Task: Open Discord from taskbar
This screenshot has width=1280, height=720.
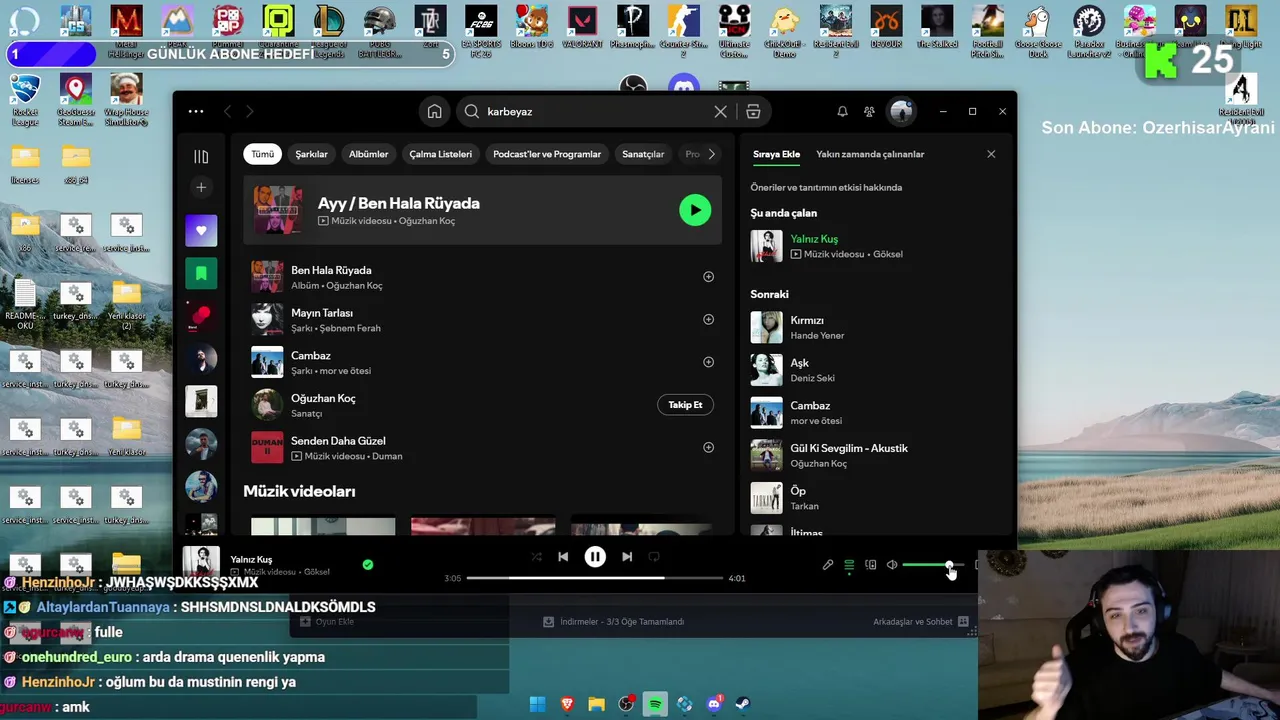Action: [714, 704]
